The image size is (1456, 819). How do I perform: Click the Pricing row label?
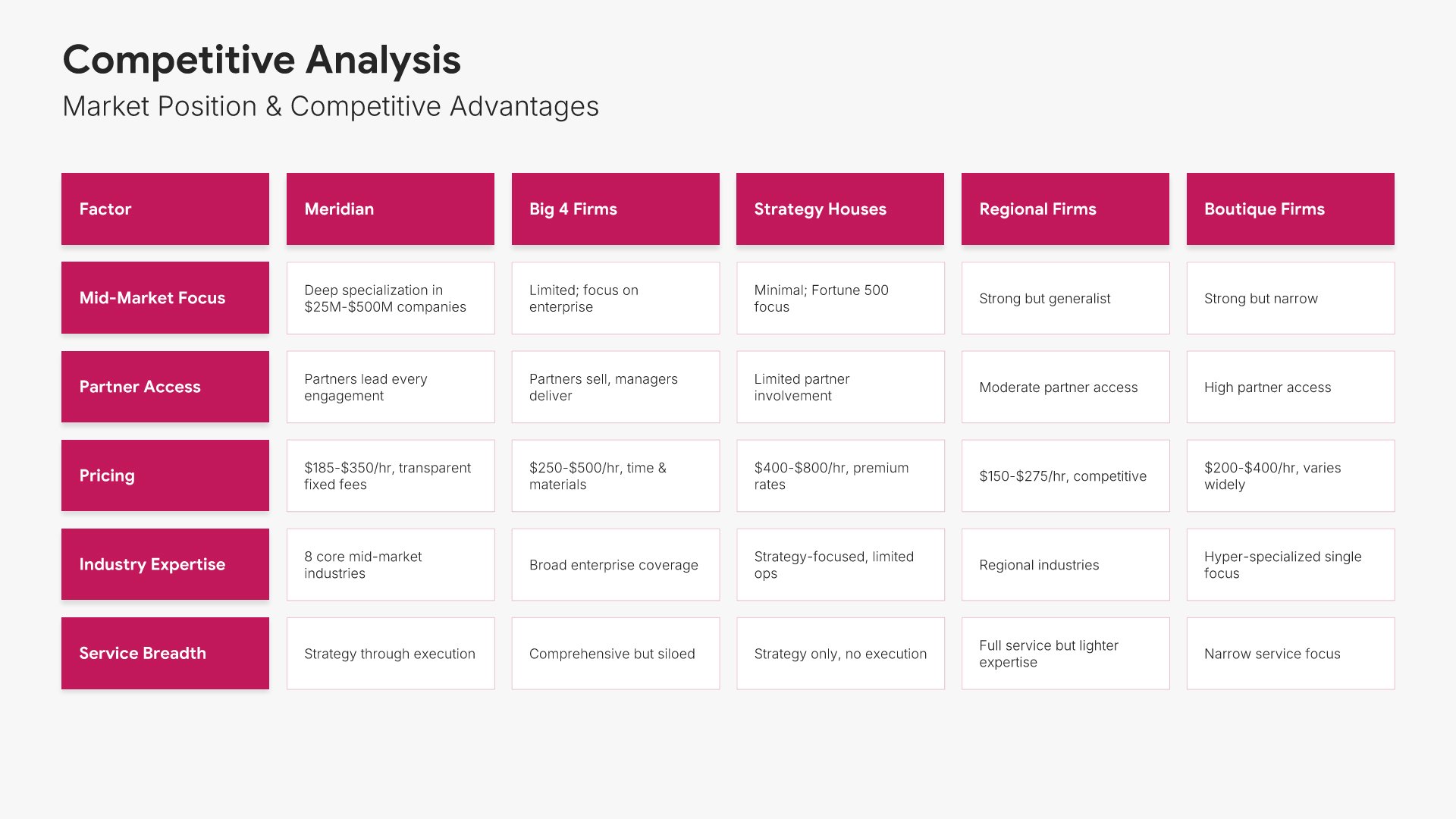165,475
